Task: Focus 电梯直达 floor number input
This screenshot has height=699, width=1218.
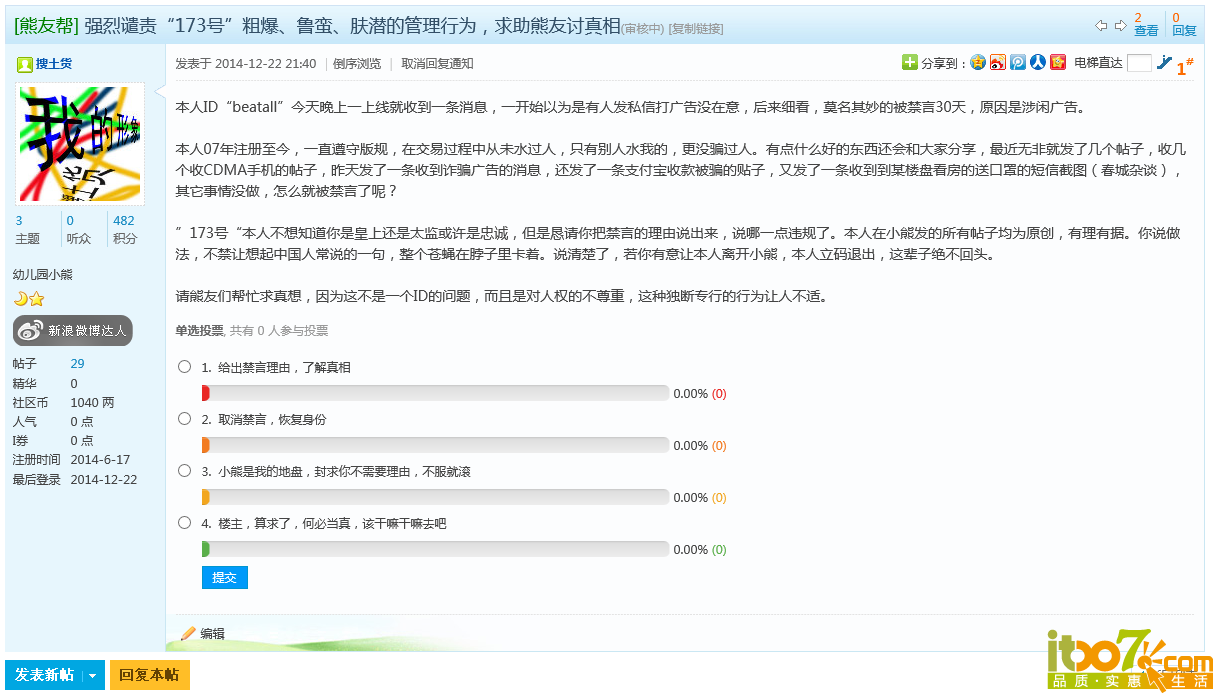Action: click(x=1139, y=63)
